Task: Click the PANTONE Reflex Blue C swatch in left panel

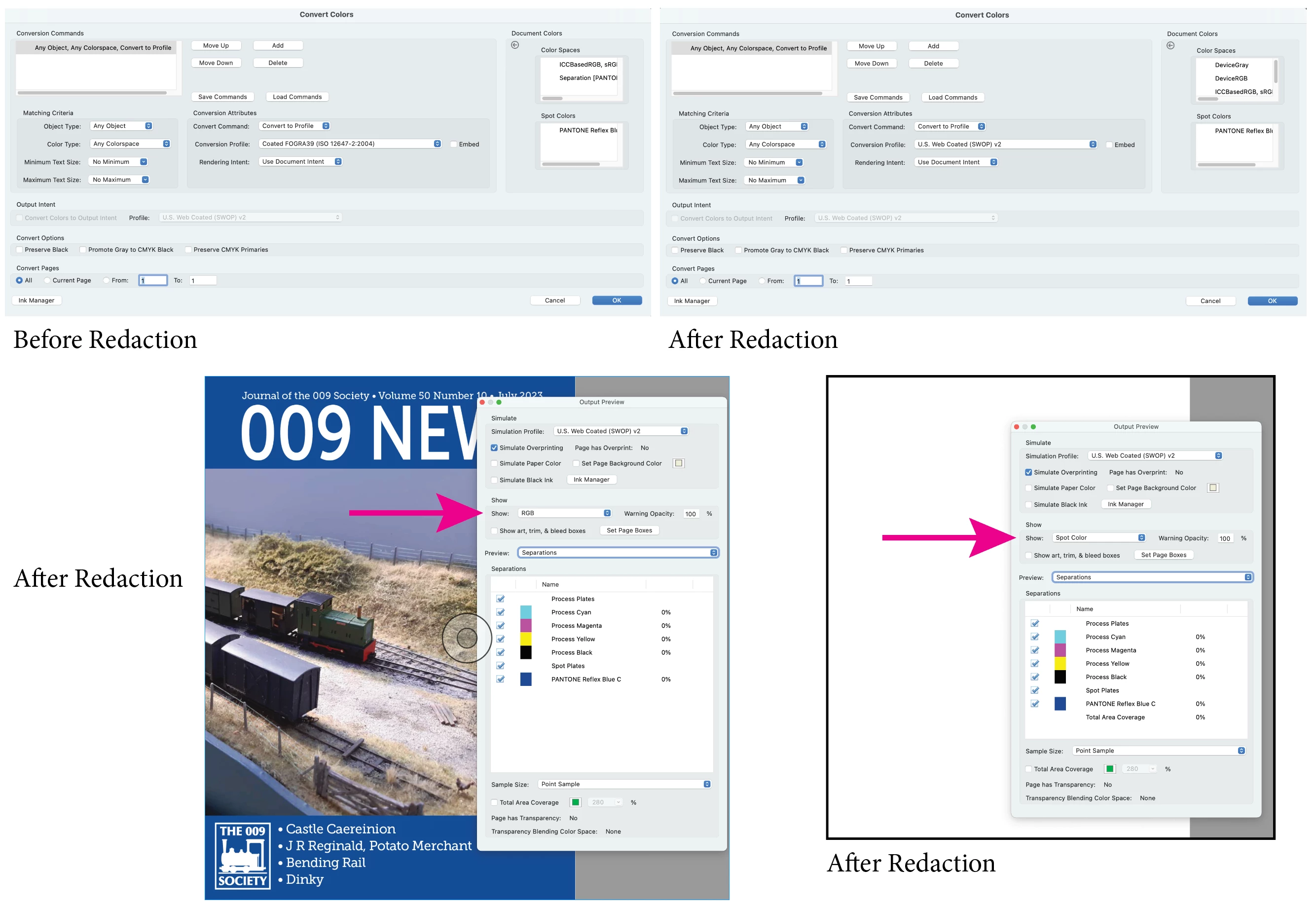Action: click(525, 679)
